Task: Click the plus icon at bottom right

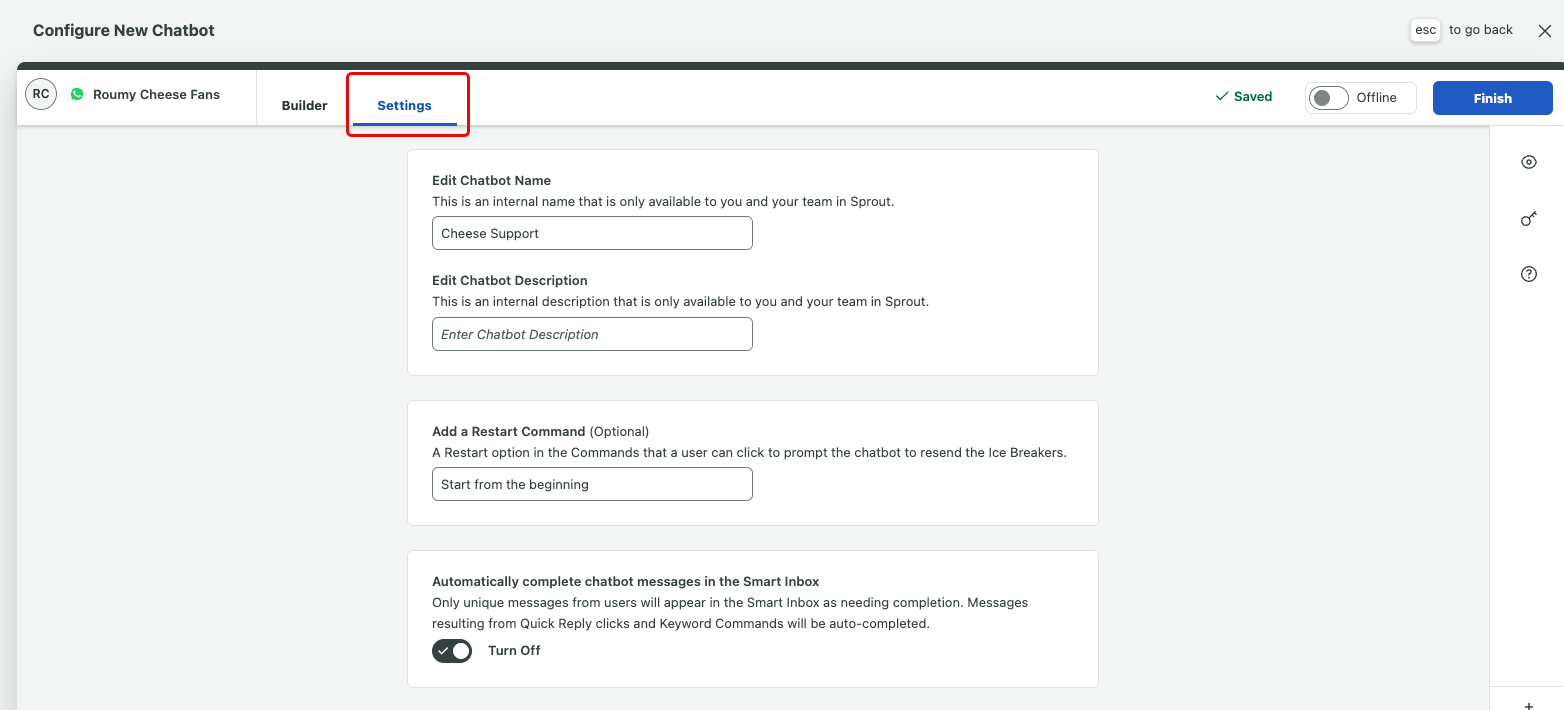Action: pos(1528,705)
